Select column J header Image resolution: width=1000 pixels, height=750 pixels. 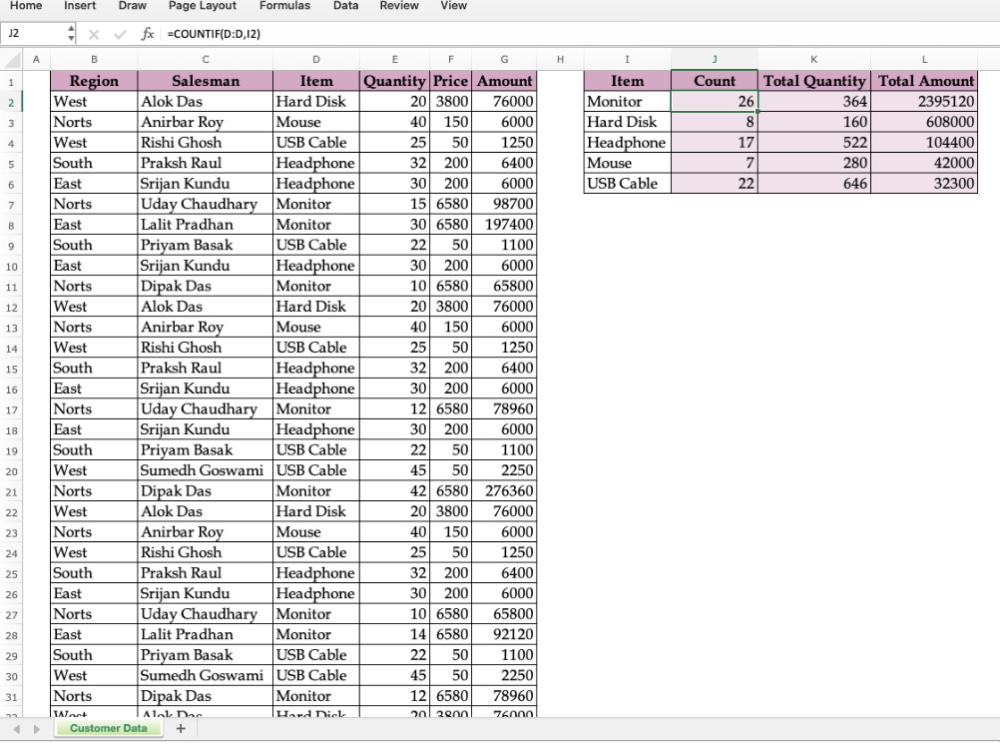click(714, 59)
